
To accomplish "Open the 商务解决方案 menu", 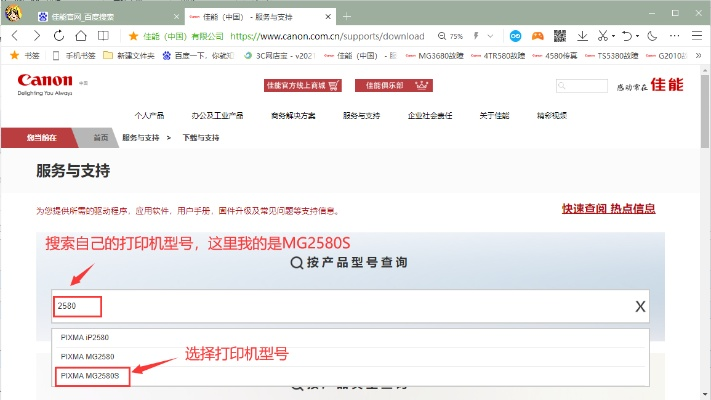I will pos(293,115).
